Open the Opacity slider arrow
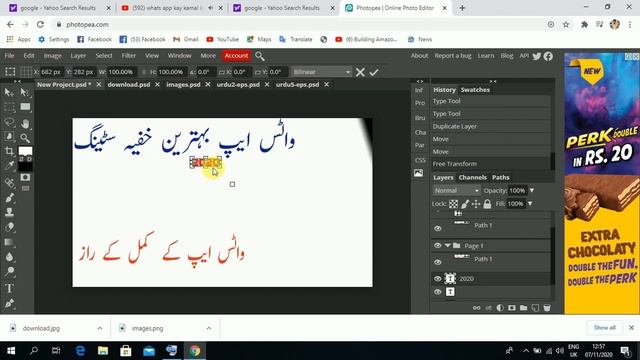This screenshot has height=360, width=640. point(532,191)
